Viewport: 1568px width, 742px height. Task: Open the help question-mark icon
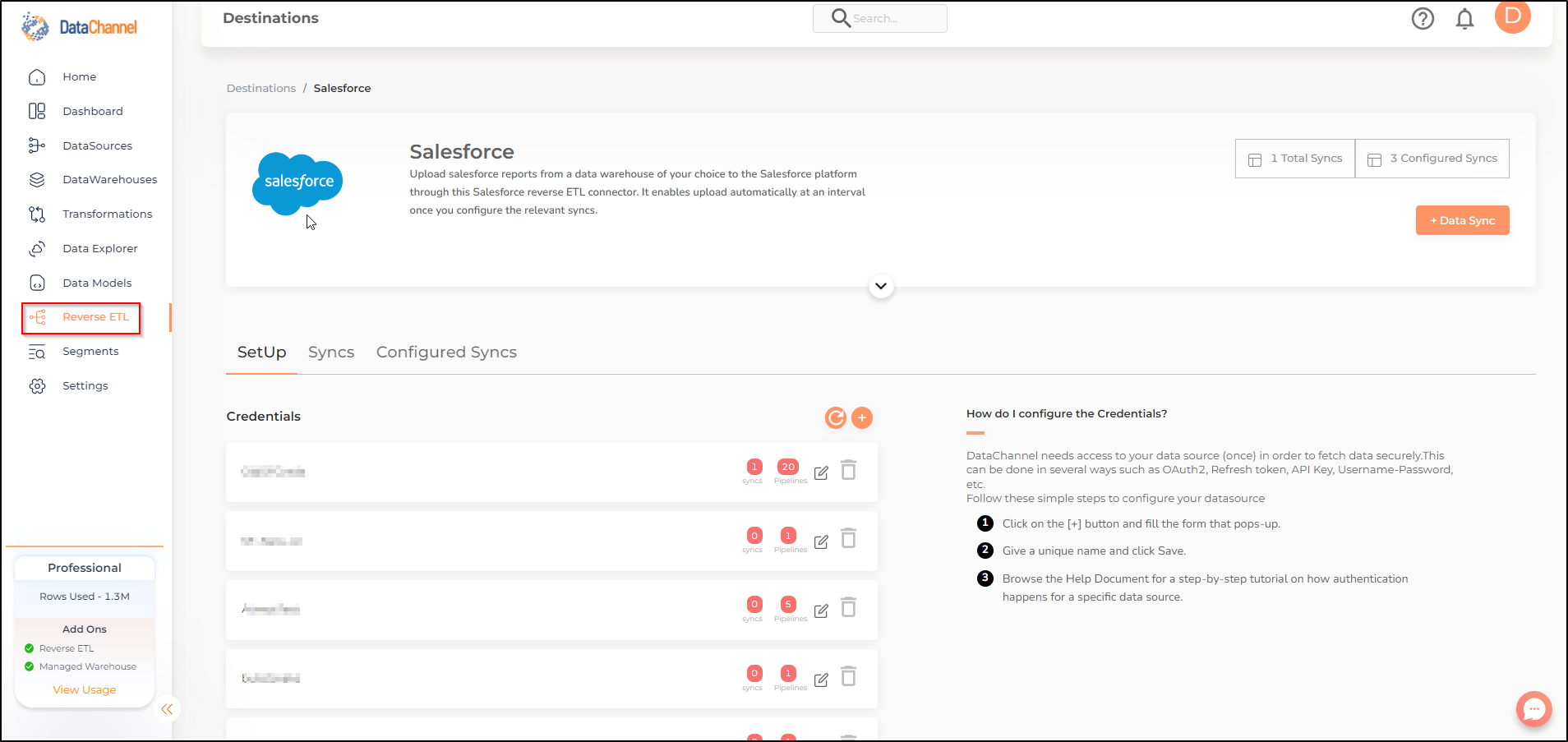pos(1423,19)
